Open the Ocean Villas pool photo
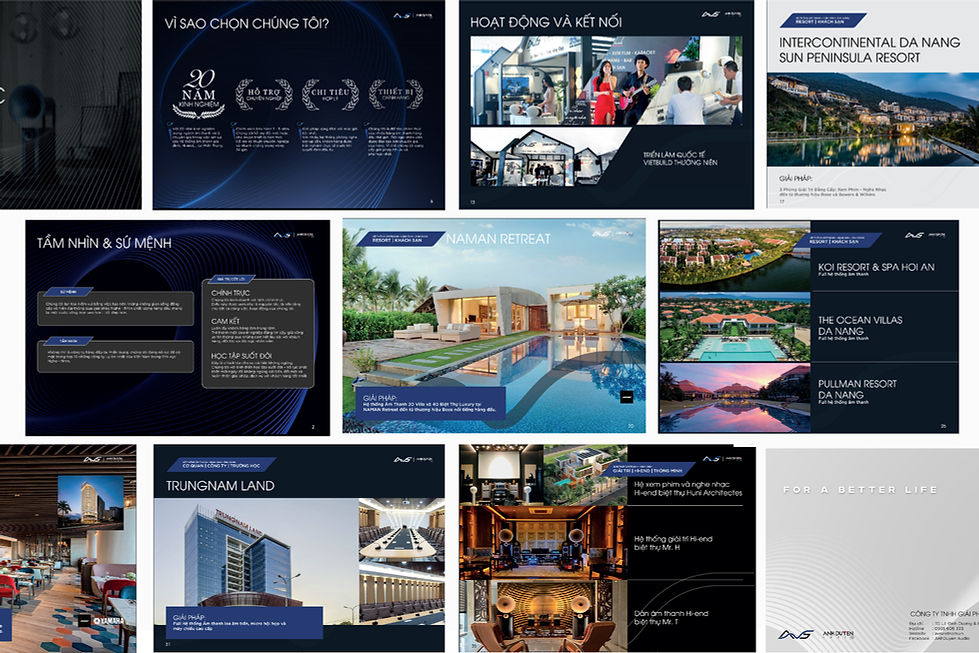This screenshot has height=653, width=979. (735, 327)
